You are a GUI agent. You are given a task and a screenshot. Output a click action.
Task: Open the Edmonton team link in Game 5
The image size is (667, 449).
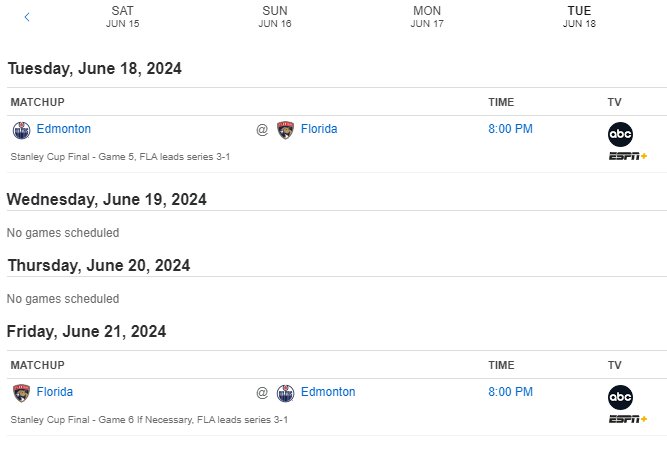click(64, 129)
